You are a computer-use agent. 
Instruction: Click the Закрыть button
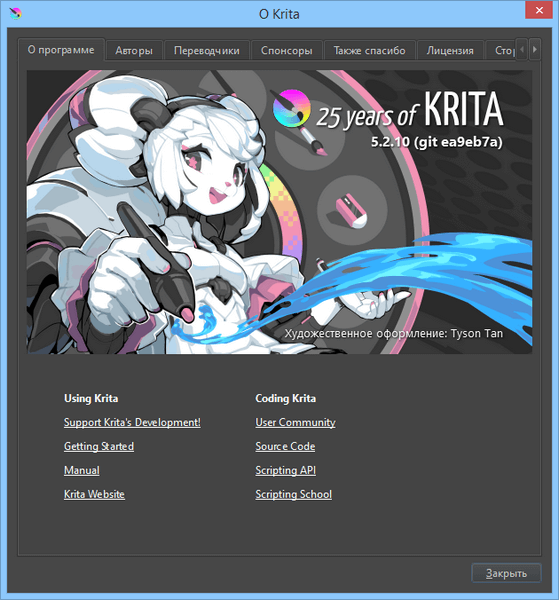coord(506,573)
